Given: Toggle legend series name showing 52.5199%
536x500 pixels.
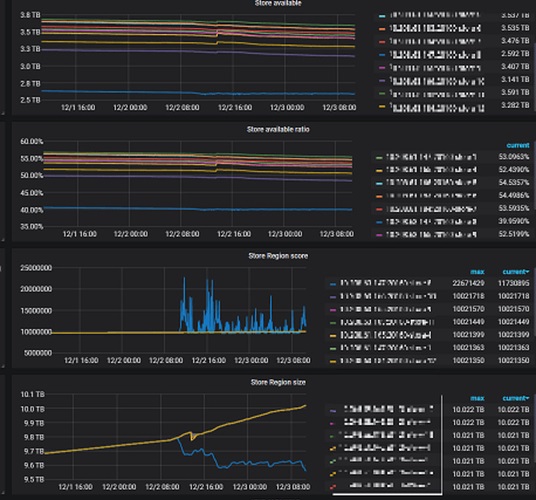Looking at the screenshot, I should [x=431, y=235].
